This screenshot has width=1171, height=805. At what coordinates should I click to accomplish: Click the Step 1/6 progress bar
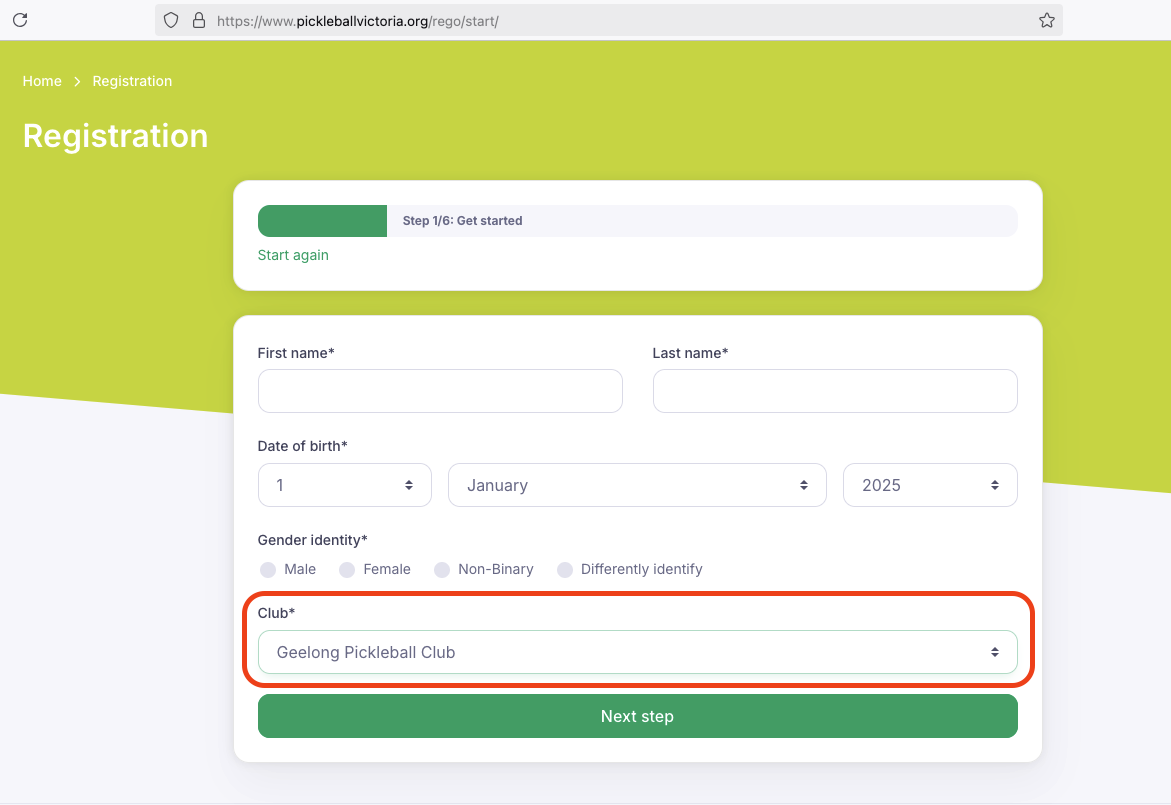(637, 221)
